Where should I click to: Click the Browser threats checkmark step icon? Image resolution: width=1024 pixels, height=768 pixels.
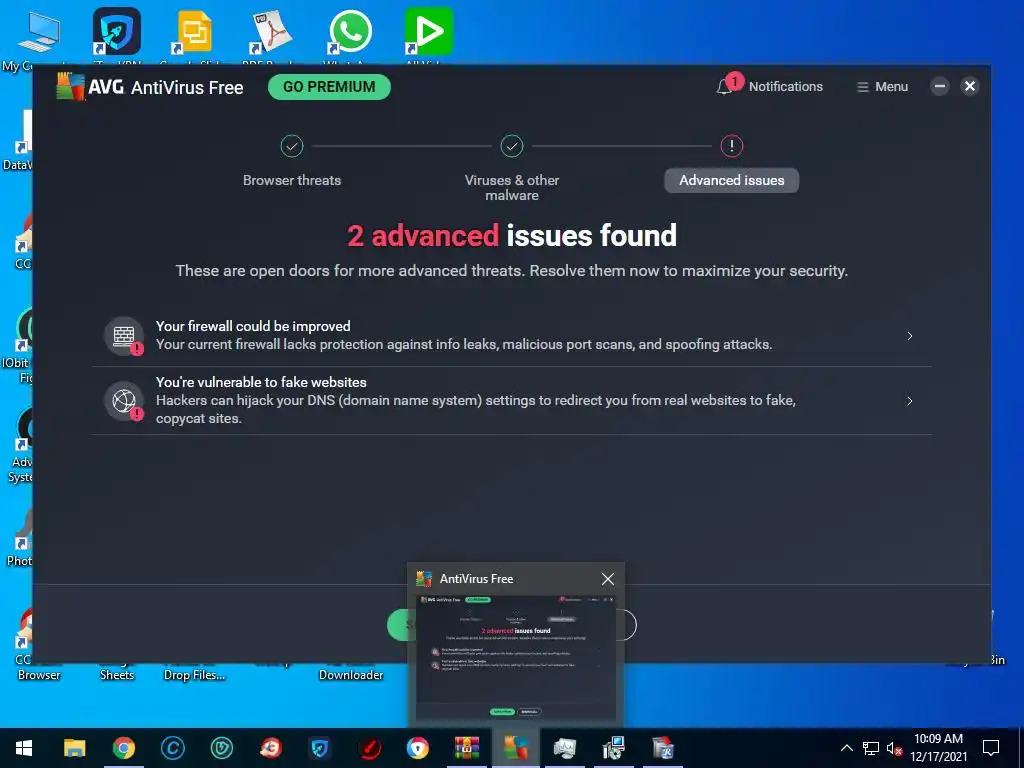click(292, 146)
